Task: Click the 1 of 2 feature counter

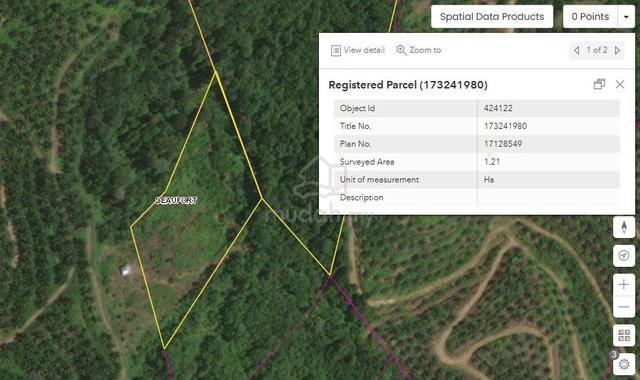Action: (x=597, y=50)
